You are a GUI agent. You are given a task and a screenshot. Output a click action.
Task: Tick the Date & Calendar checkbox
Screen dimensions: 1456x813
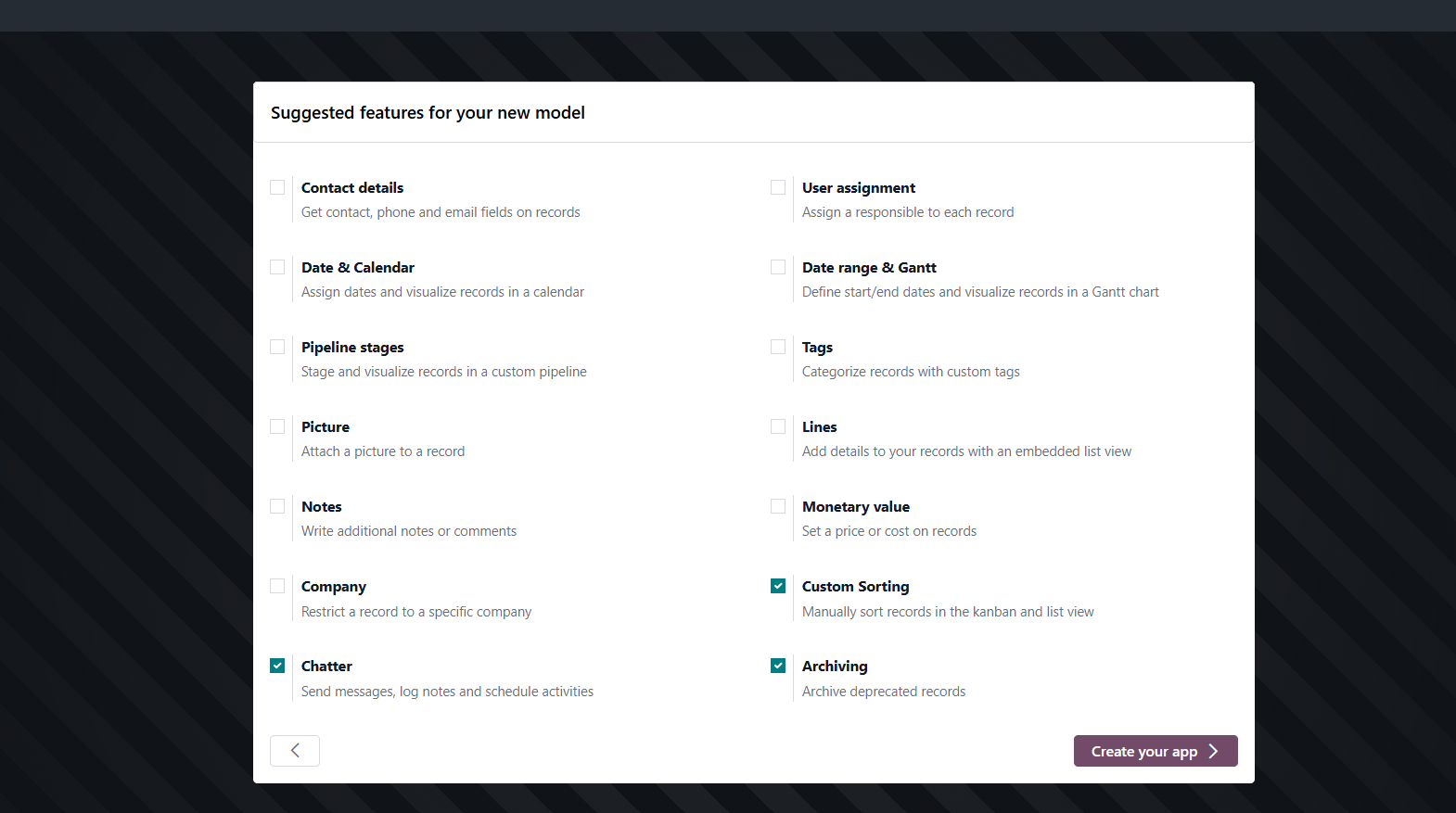[x=277, y=267]
